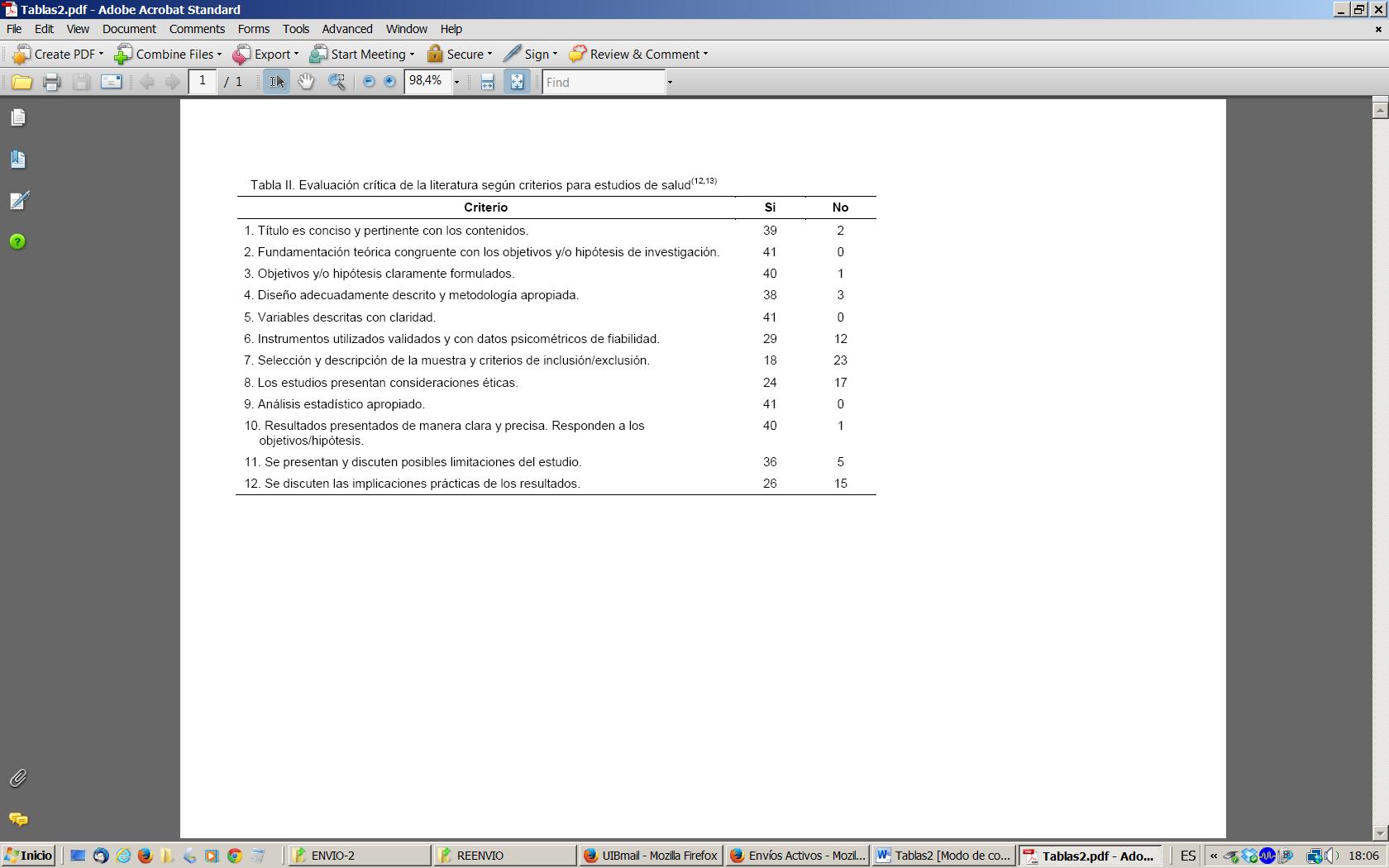Open a file with the folder icon
Viewport: 1389px width, 868px height.
tap(21, 82)
